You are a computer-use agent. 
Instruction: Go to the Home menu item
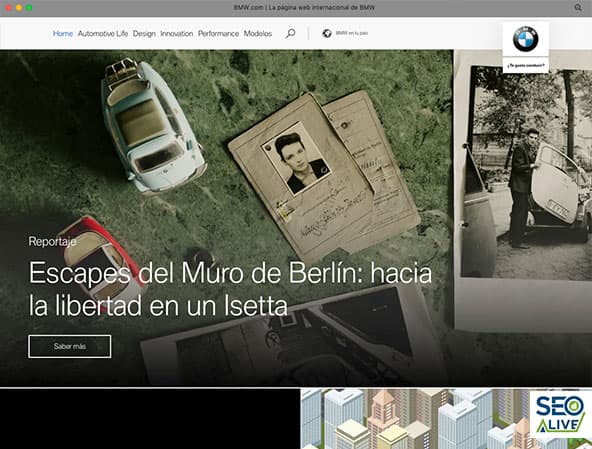63,34
